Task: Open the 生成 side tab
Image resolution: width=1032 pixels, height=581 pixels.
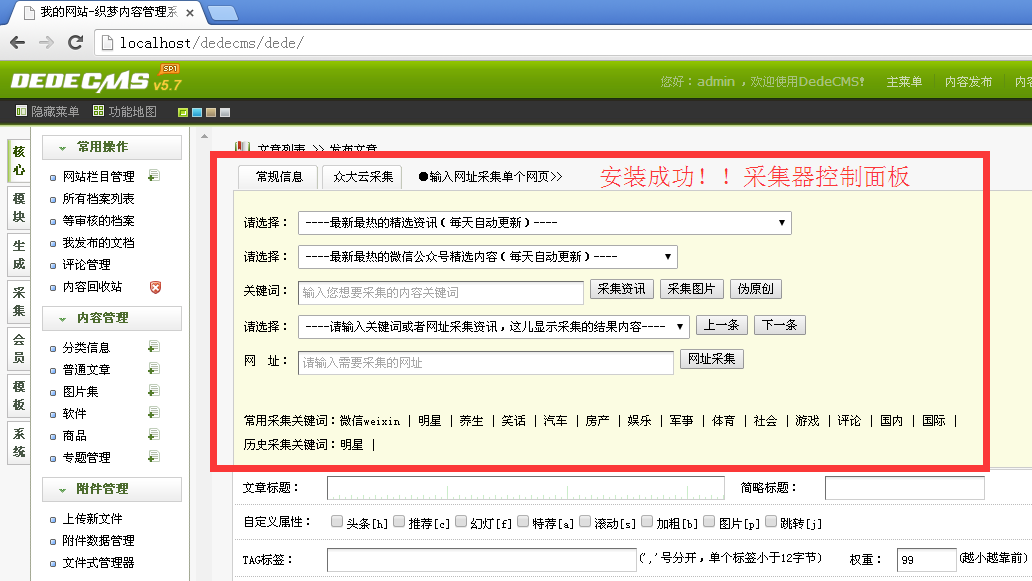Action: coord(18,255)
